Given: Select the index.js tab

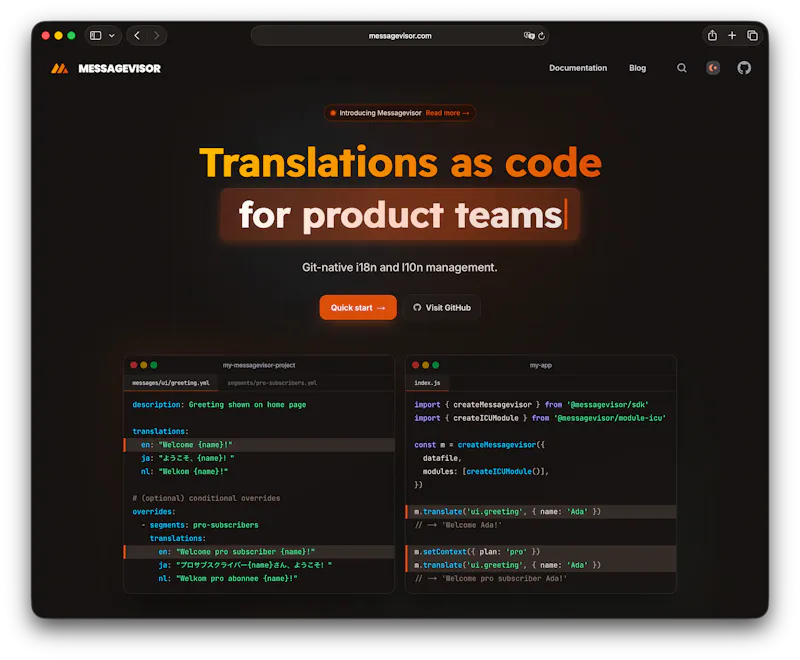Looking at the screenshot, I should coord(427,383).
